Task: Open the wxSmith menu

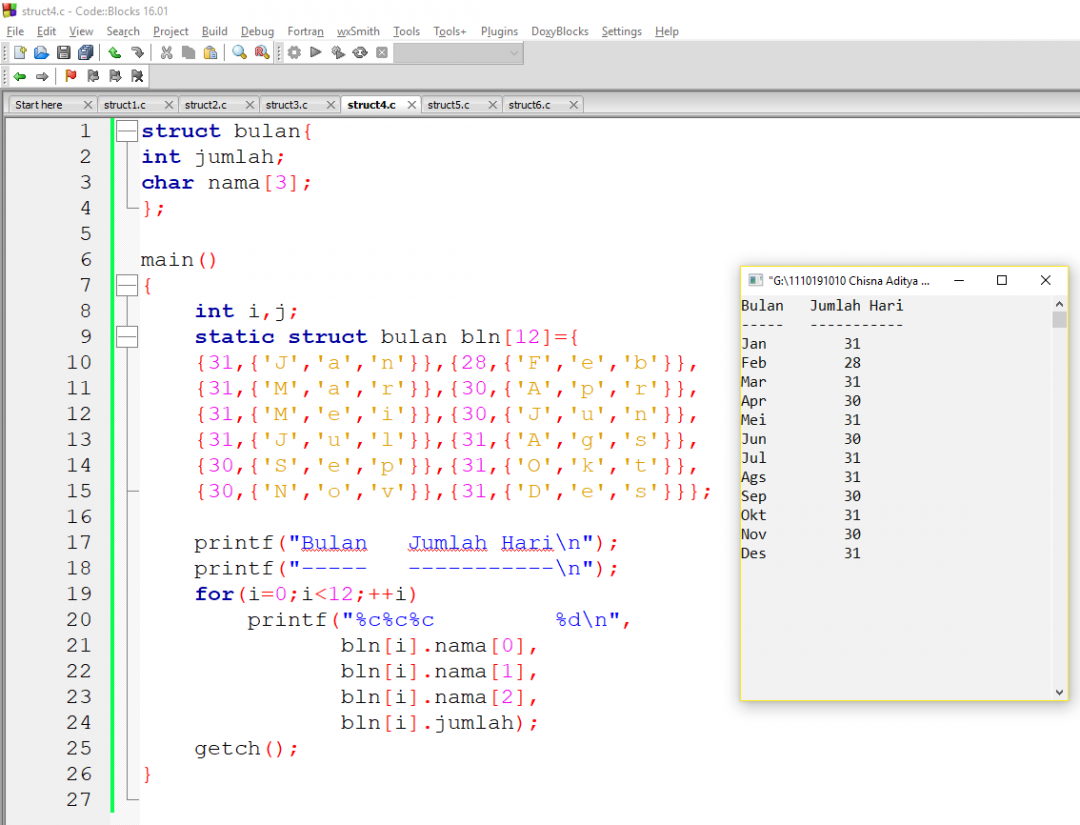Action: coord(358,31)
